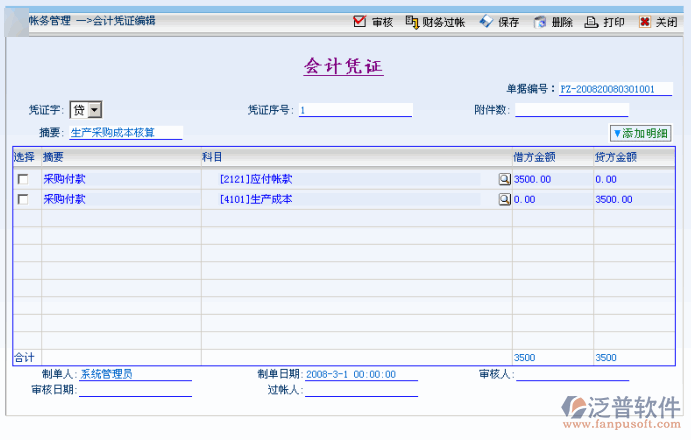Screen dimensions: 691x440
Task: Click the 删除 delete icon
Action: [540, 22]
